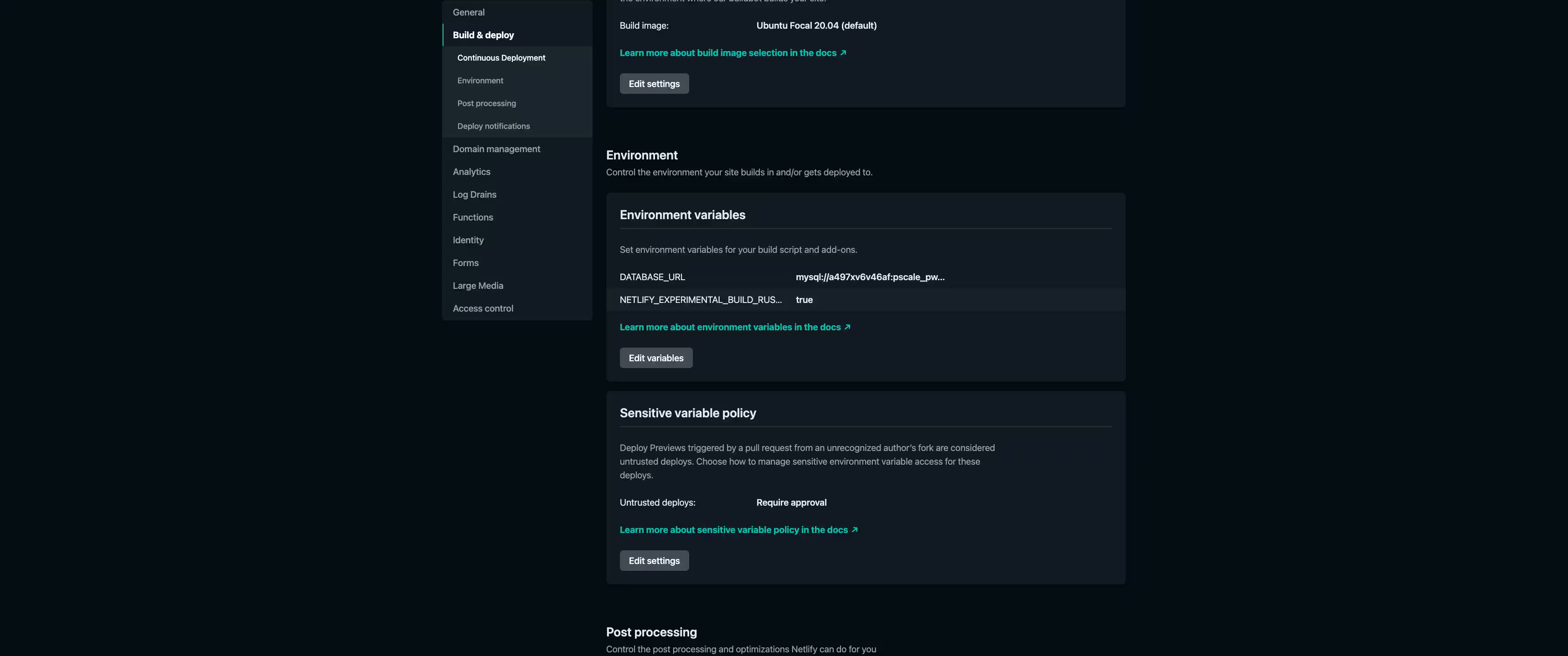This screenshot has width=1568, height=656.
Task: Click Edit variables button
Action: (655, 358)
